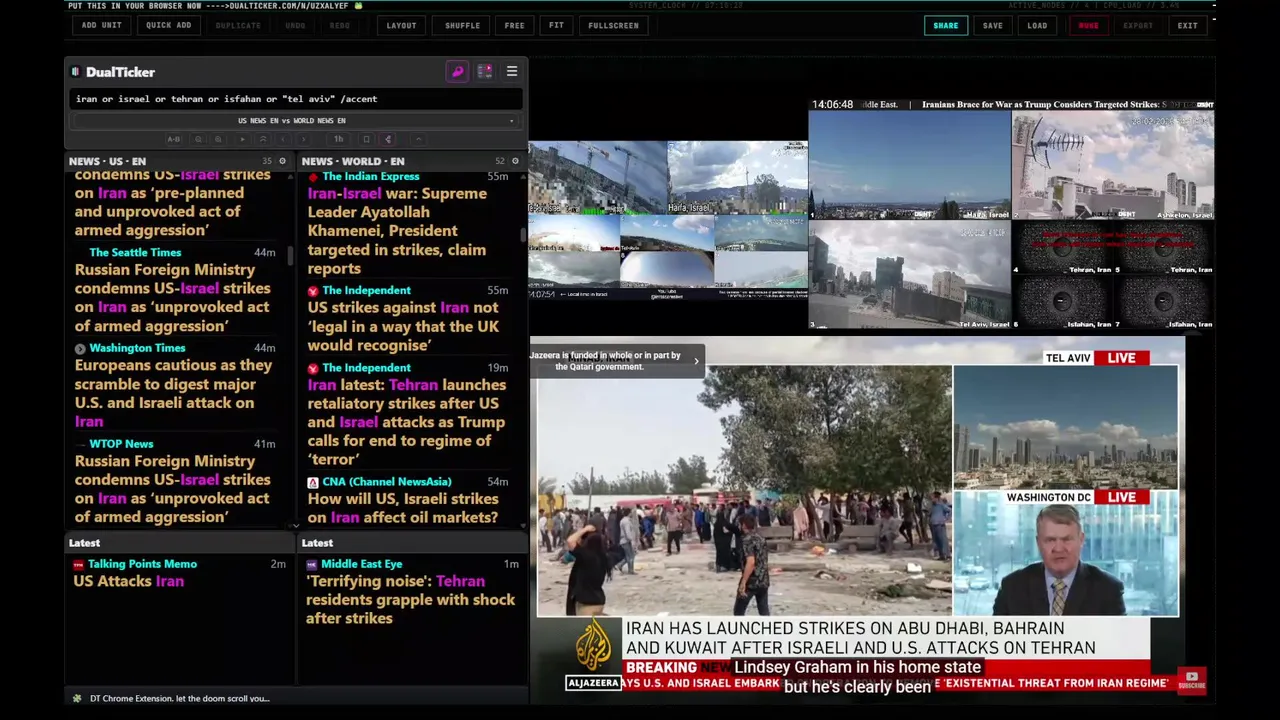Open the DualTicker hamburger menu
The image size is (1280, 720).
point(511,72)
